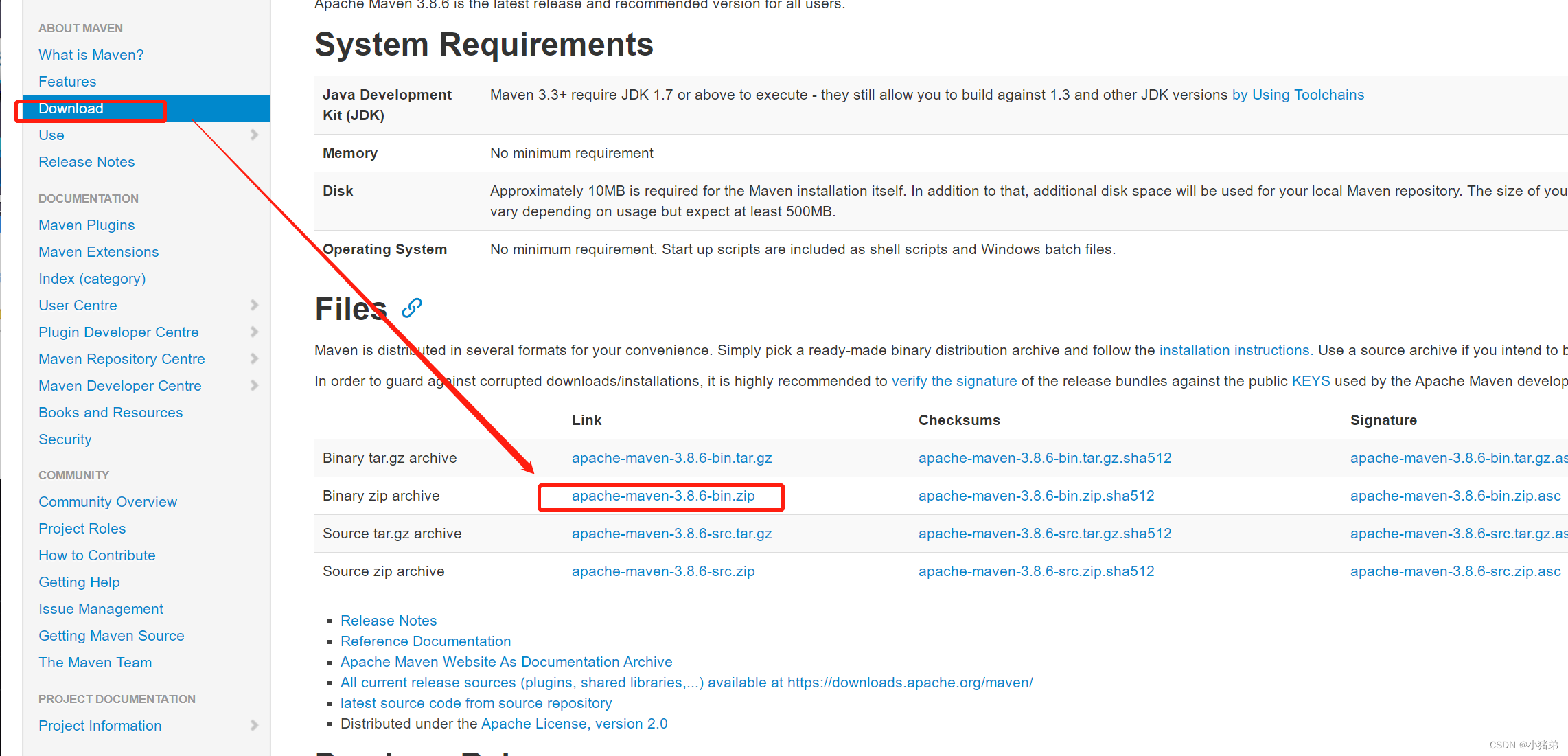The height and width of the screenshot is (756, 1568).
Task: Open src.zip.sha512 checksum link
Action: (x=1037, y=571)
